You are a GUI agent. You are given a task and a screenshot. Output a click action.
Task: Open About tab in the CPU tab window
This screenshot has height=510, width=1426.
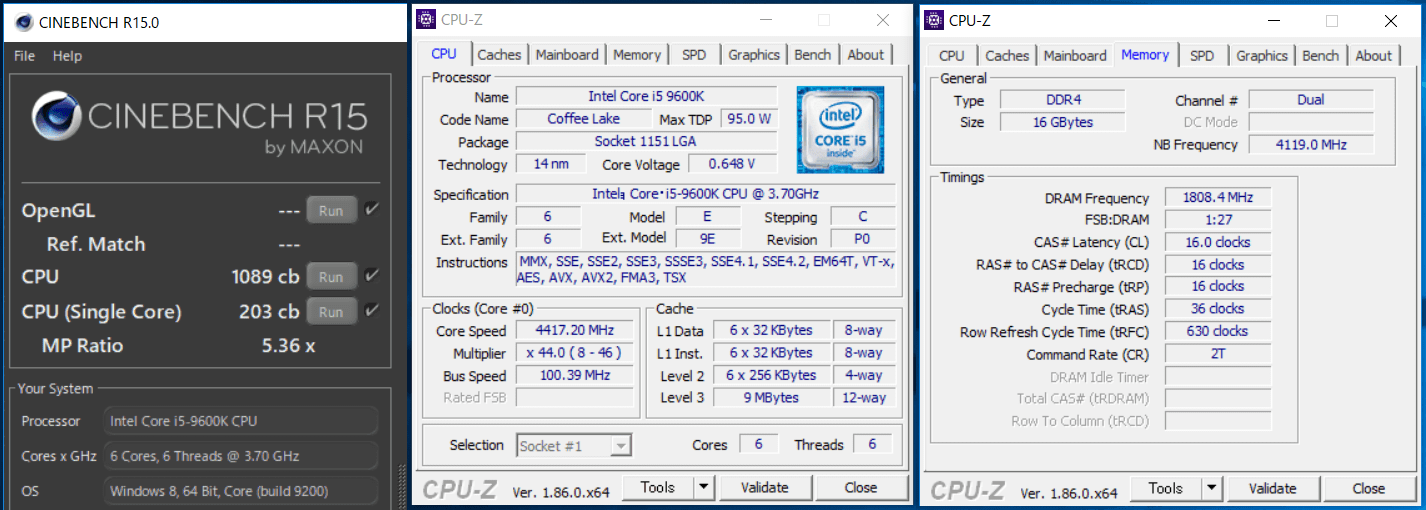pos(866,55)
